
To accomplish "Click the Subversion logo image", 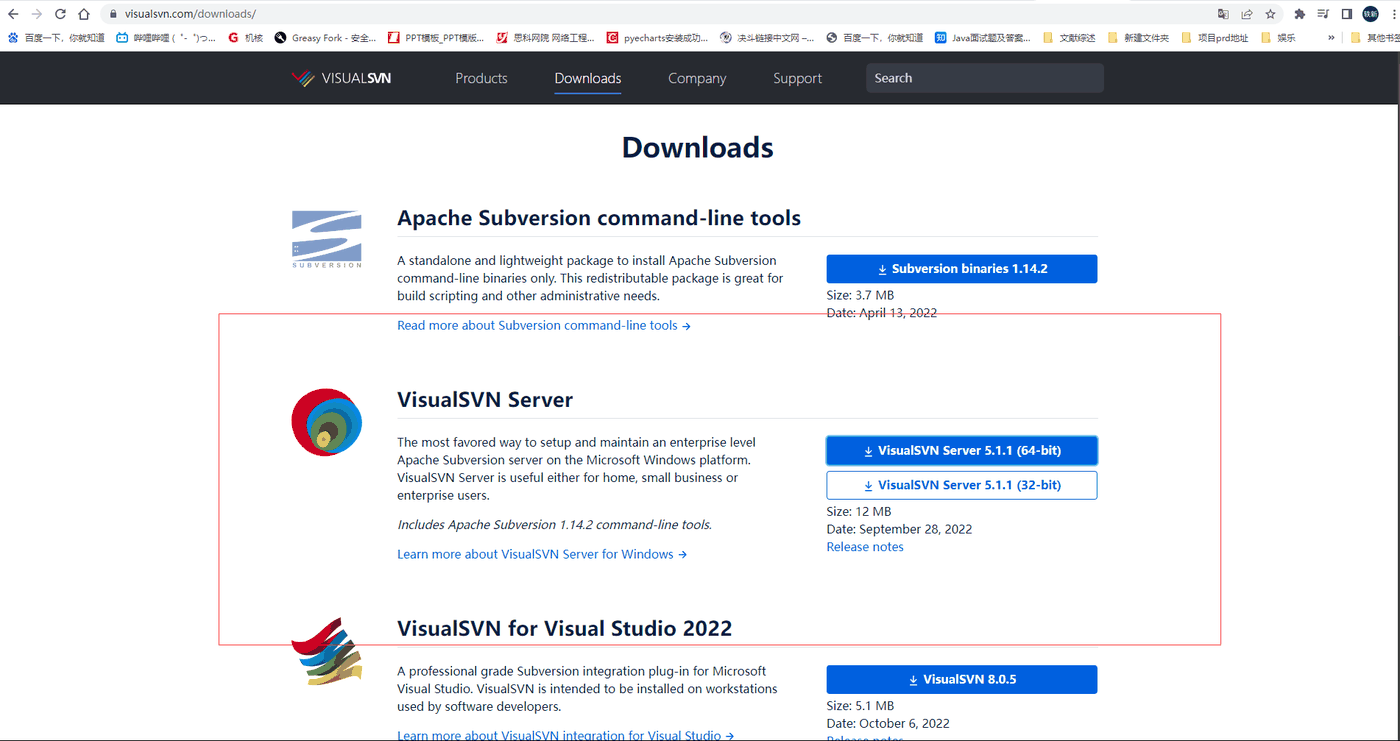I will tap(327, 239).
